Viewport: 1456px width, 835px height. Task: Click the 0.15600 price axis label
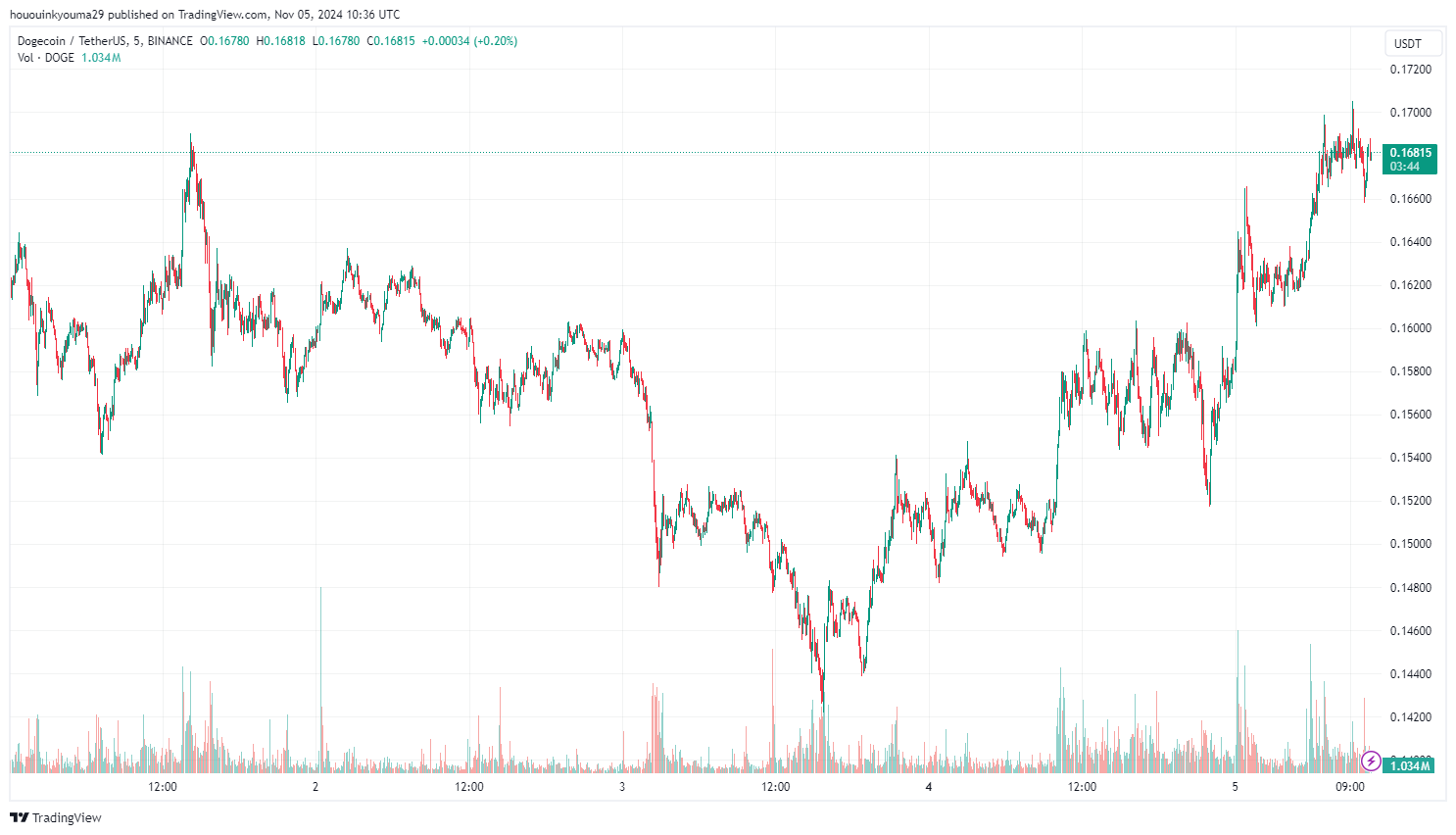click(1411, 415)
